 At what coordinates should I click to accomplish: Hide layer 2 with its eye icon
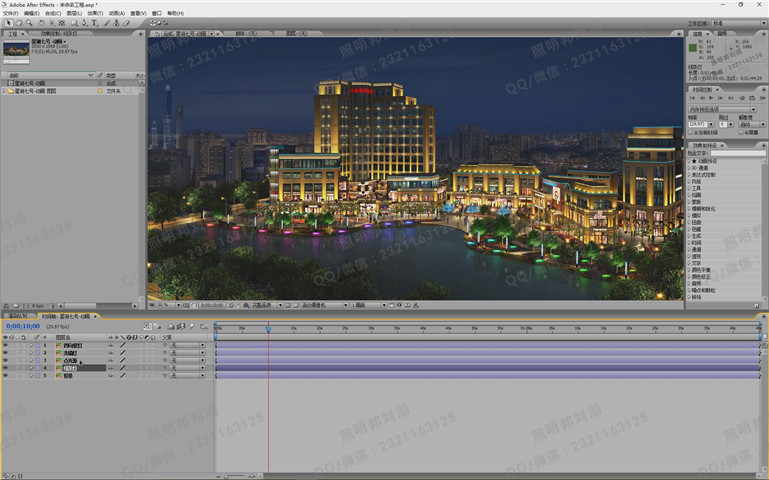tap(5, 353)
